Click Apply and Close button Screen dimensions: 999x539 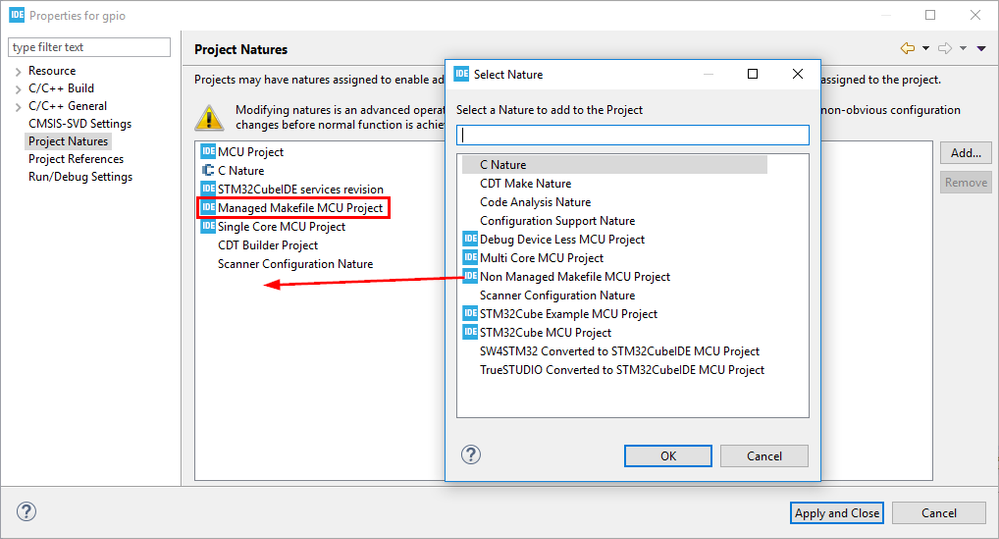click(837, 513)
